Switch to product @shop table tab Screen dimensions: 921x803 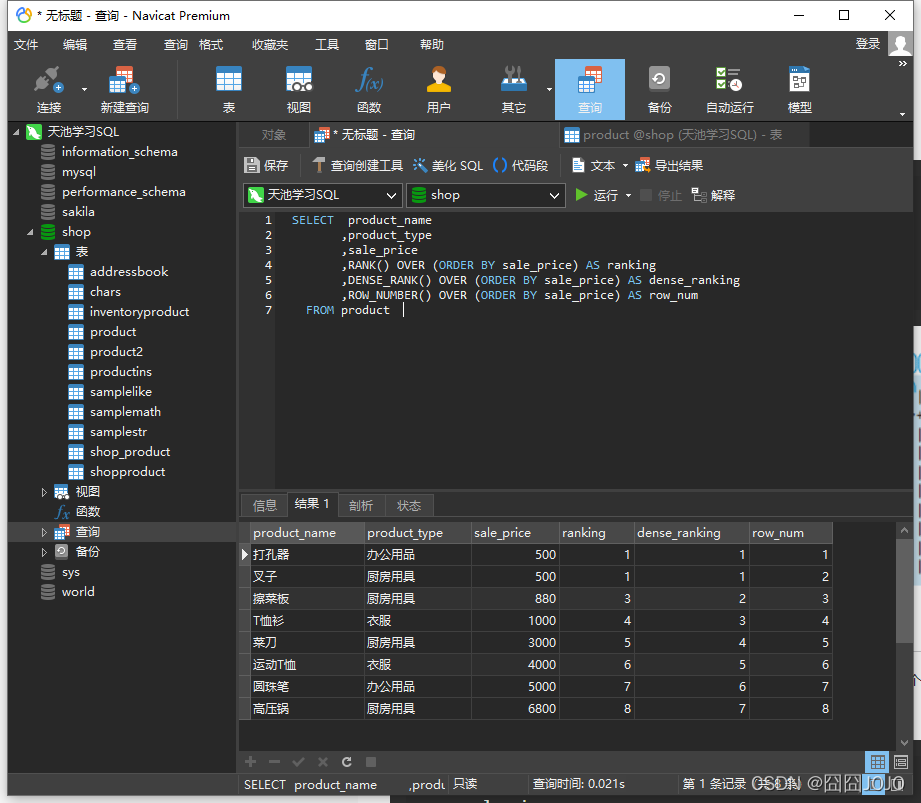684,135
